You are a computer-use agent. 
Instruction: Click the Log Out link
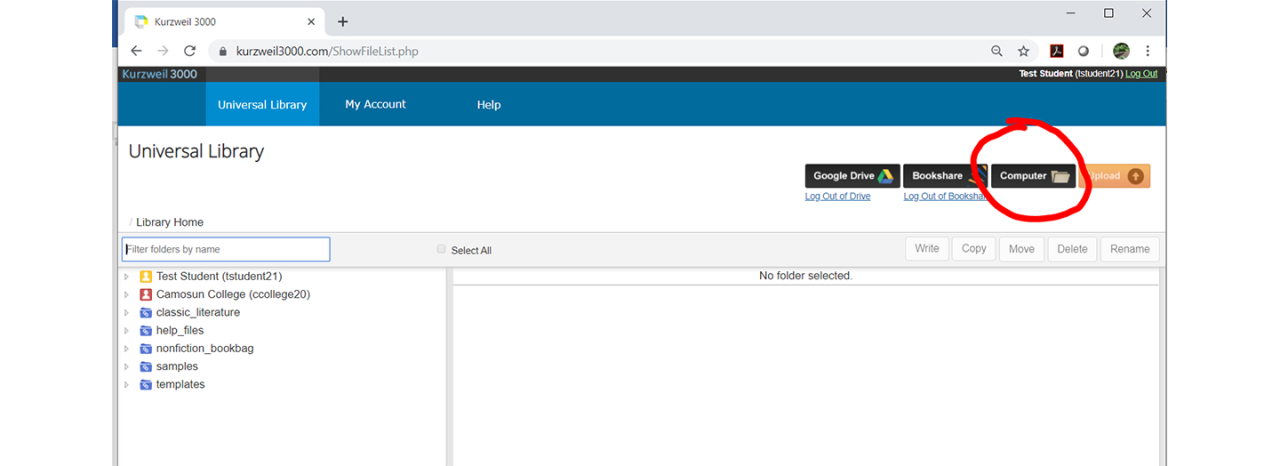pos(1141,74)
